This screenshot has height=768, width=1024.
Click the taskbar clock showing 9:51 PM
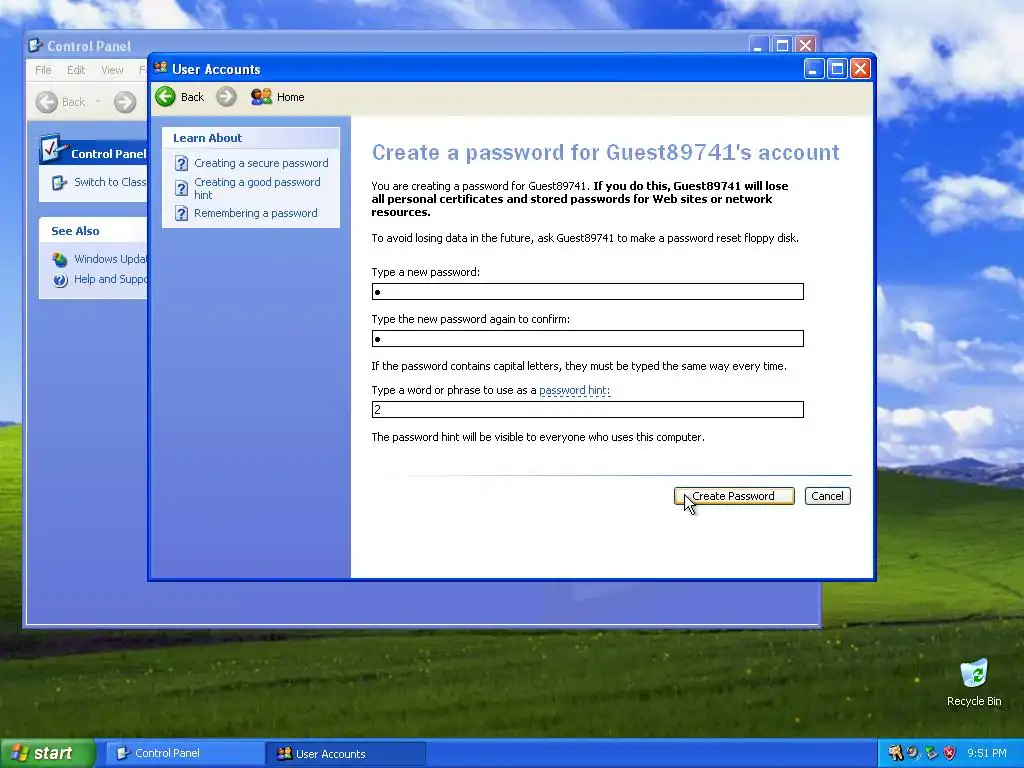coord(987,754)
